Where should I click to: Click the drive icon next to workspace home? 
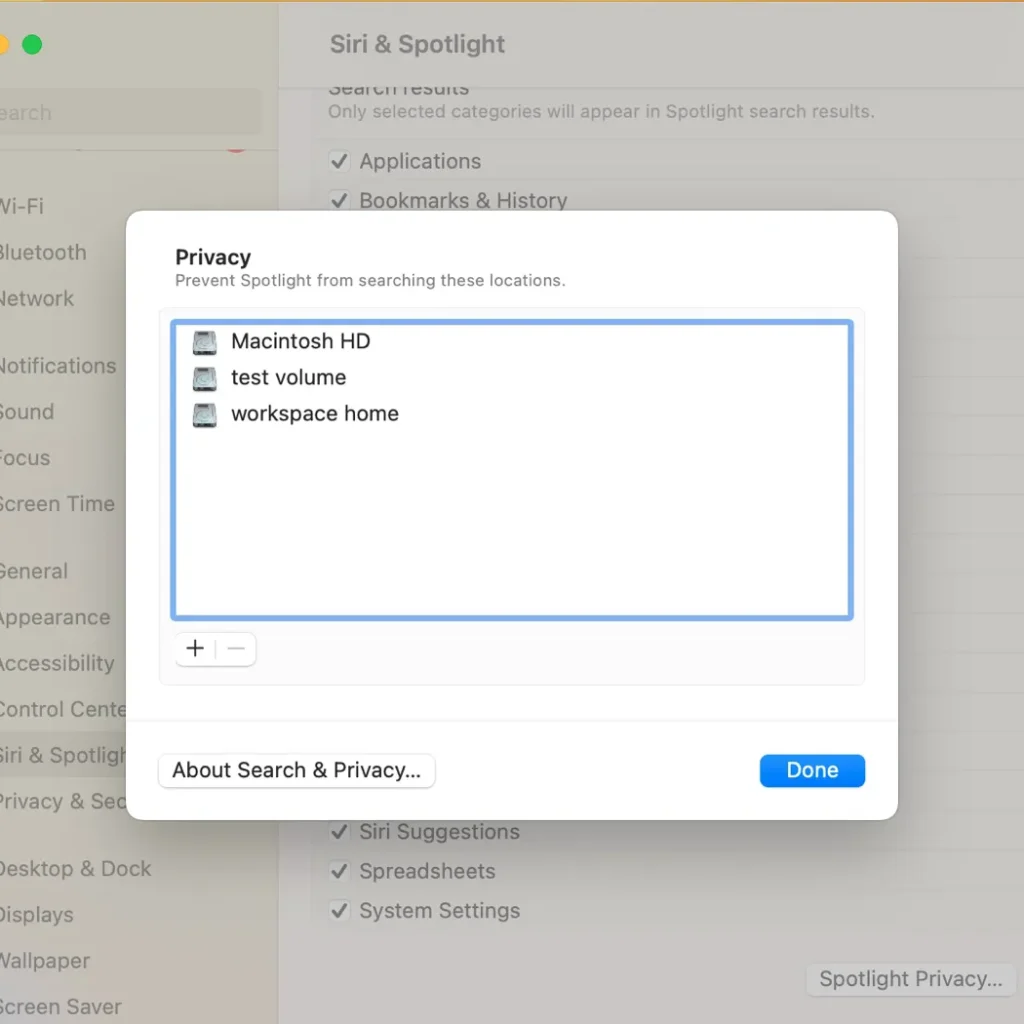point(204,413)
